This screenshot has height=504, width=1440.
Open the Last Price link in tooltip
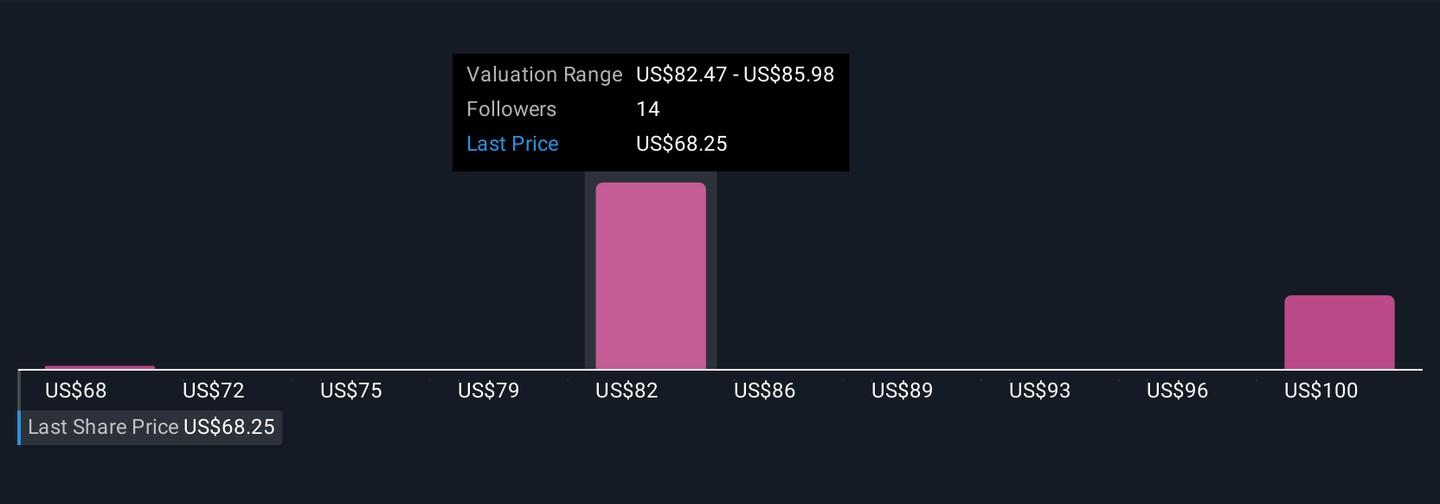(x=512, y=144)
